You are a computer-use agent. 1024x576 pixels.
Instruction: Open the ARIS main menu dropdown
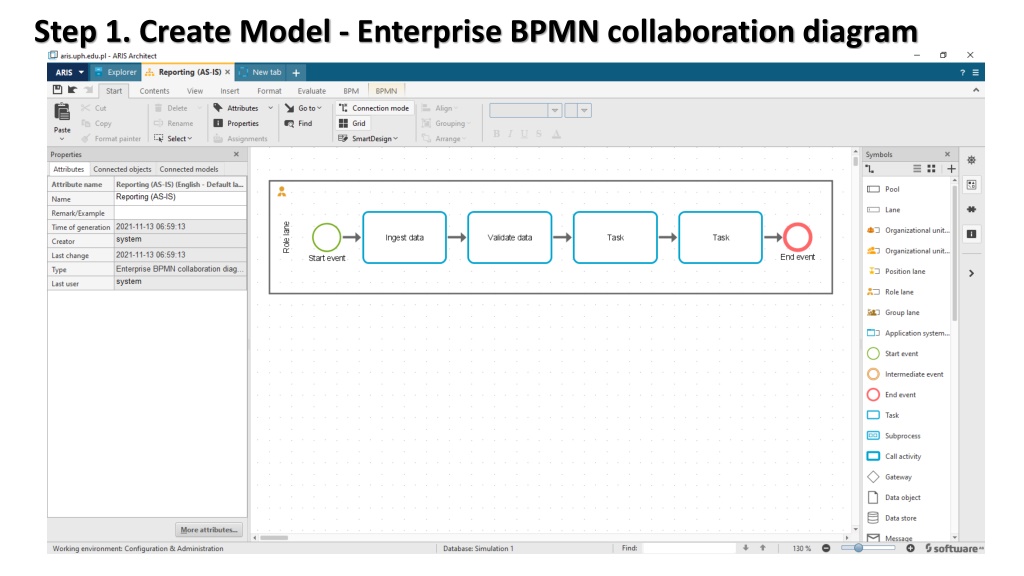70,72
